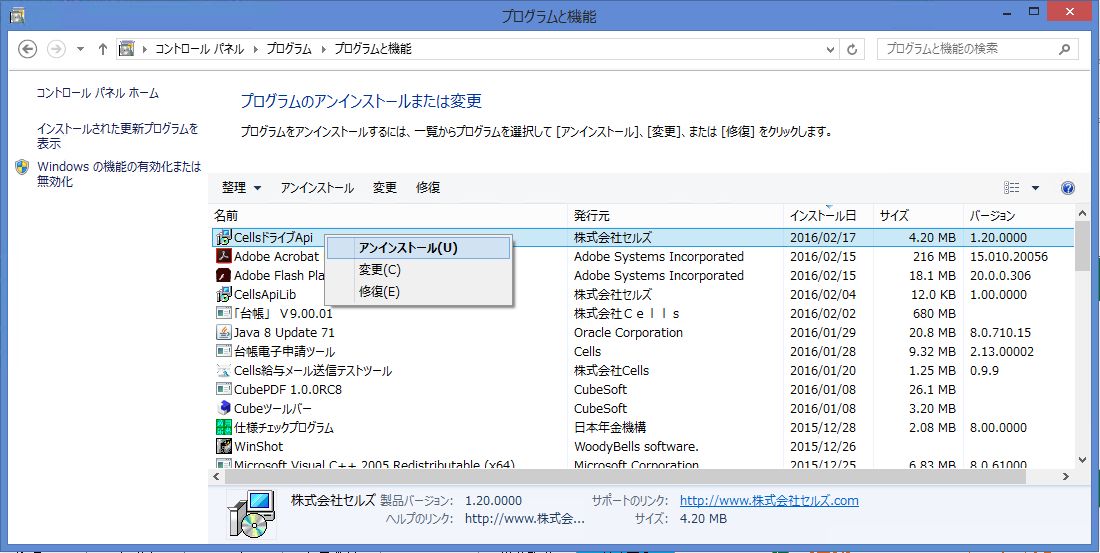Viewport: 1100px width, 553px height.
Task: Open the http://www.株式会社セルズ.com support link
Action: coord(770,500)
